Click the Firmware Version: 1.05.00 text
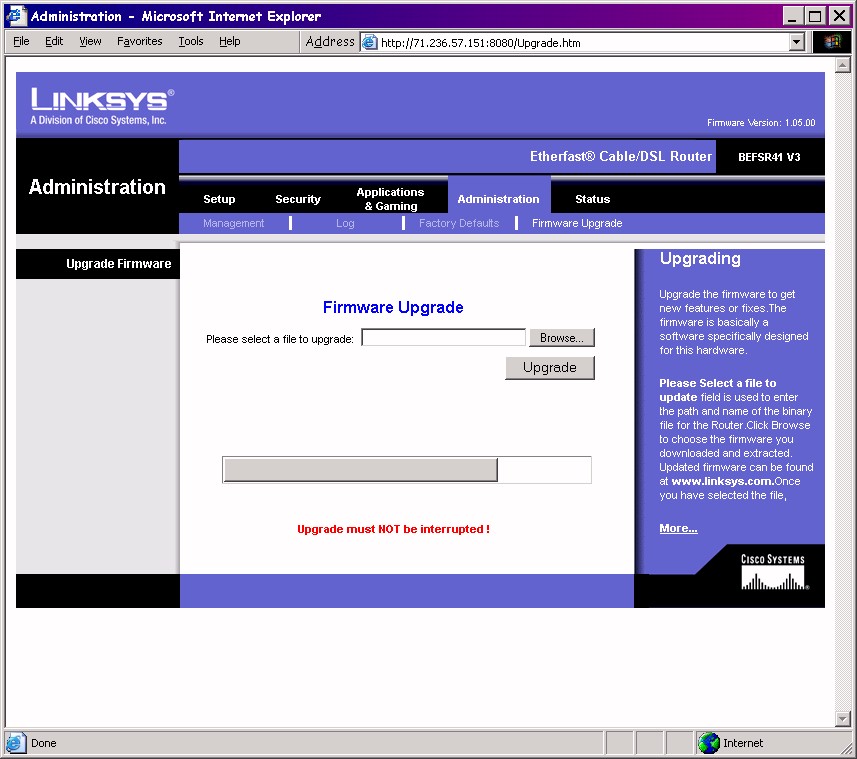This screenshot has width=857, height=759. pyautogui.click(x=761, y=122)
